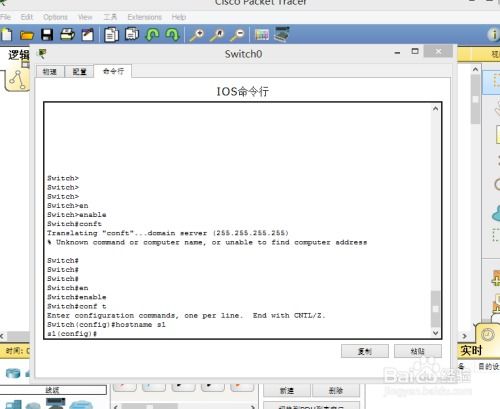Click the terminal scrollbar up arrow

[x=435, y=109]
